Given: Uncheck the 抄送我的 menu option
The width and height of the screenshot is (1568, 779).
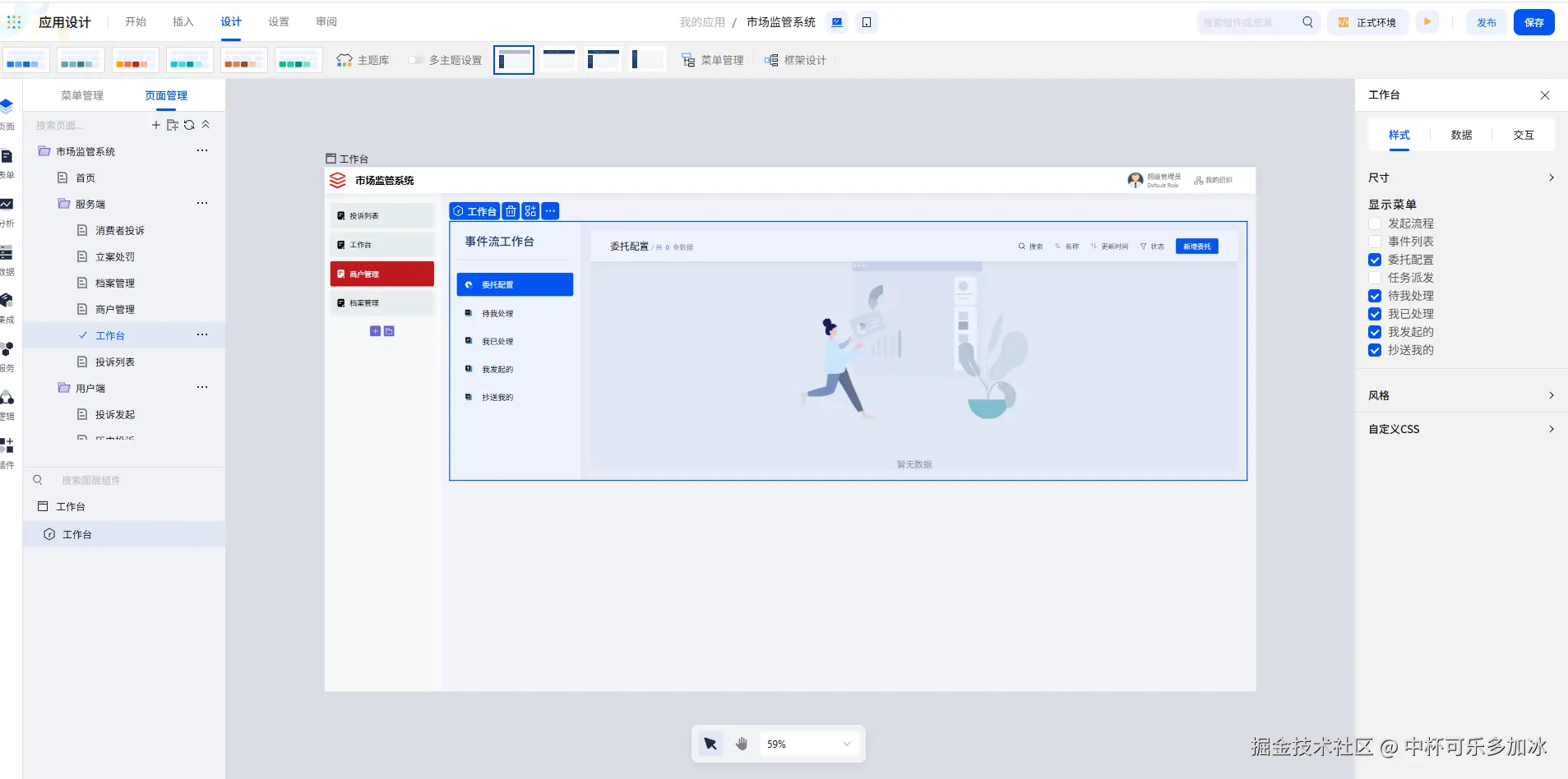Looking at the screenshot, I should tap(1375, 350).
